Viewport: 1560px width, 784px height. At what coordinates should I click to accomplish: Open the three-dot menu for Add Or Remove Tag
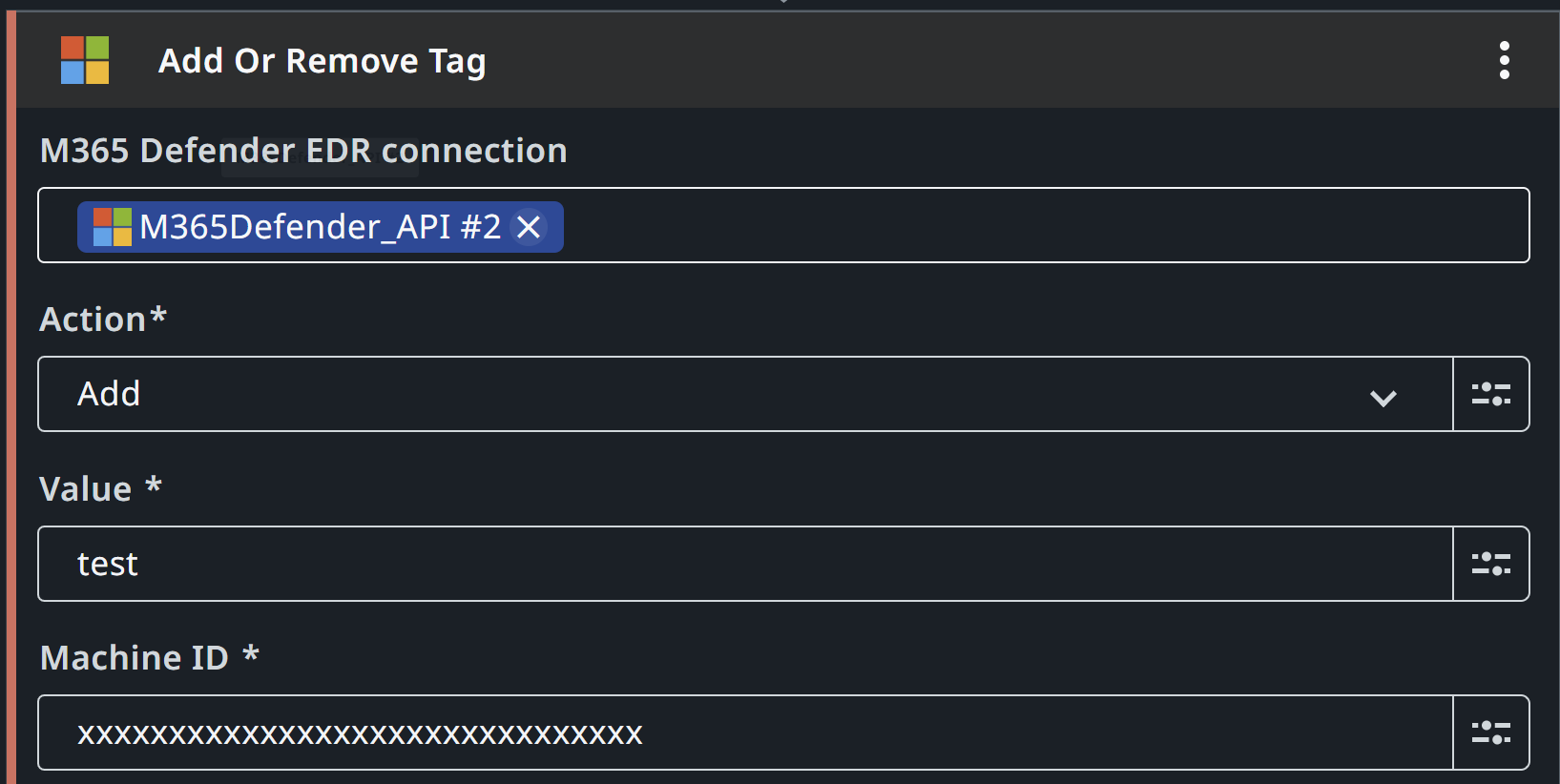(x=1504, y=60)
